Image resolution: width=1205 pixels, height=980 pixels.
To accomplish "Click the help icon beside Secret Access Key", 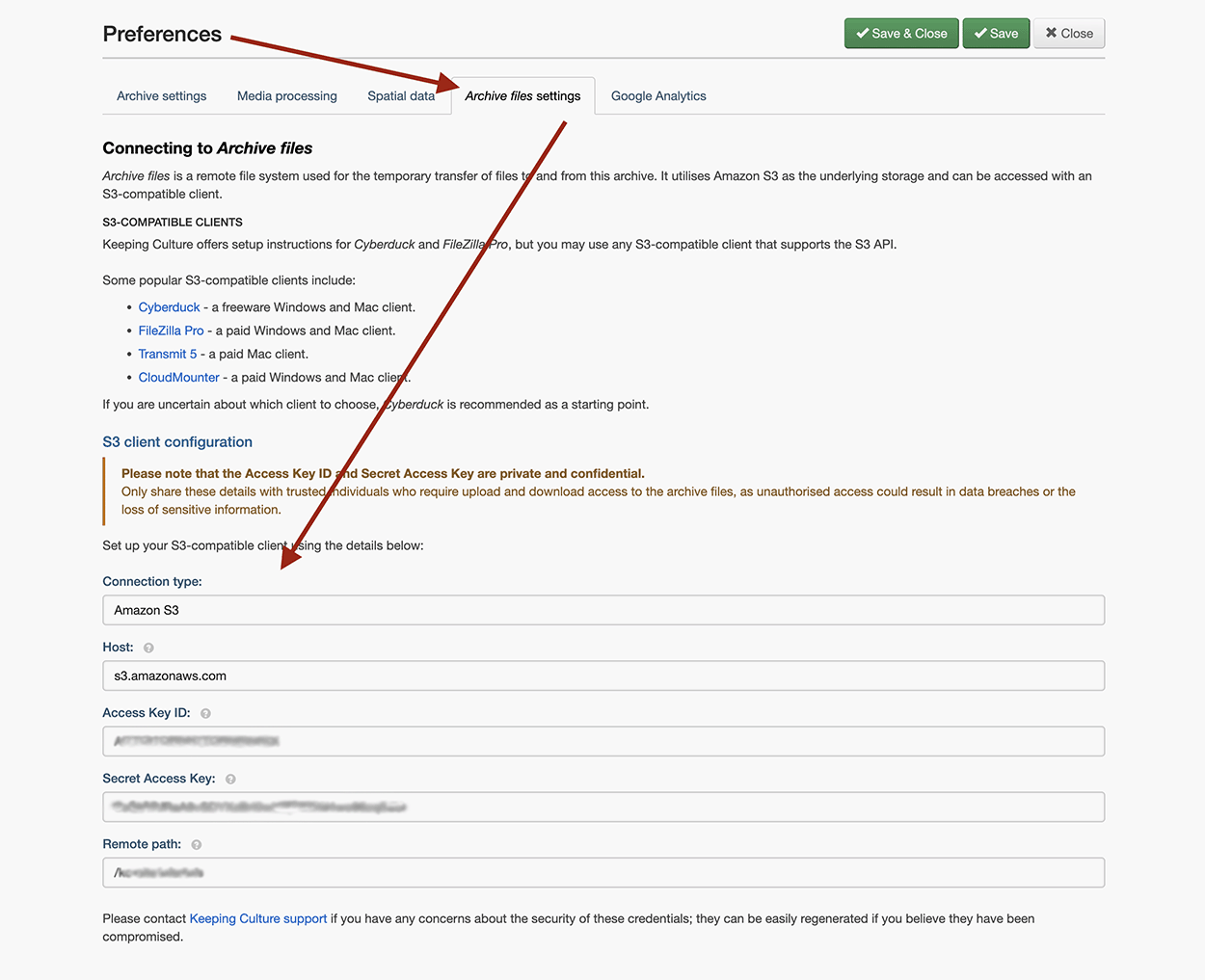I will [230, 779].
